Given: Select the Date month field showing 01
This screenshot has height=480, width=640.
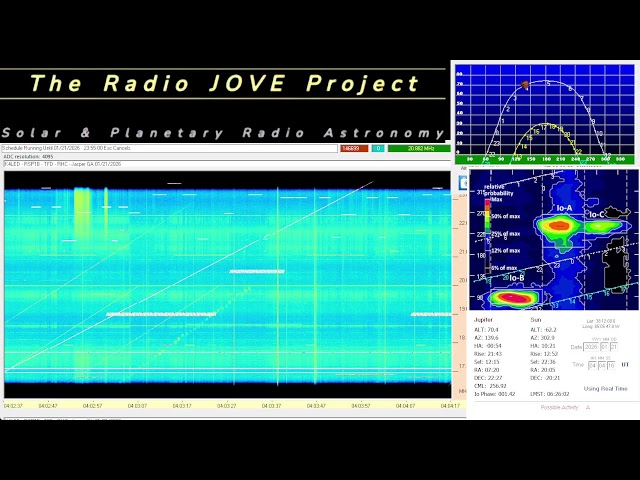Looking at the screenshot, I should pyautogui.click(x=604, y=347).
